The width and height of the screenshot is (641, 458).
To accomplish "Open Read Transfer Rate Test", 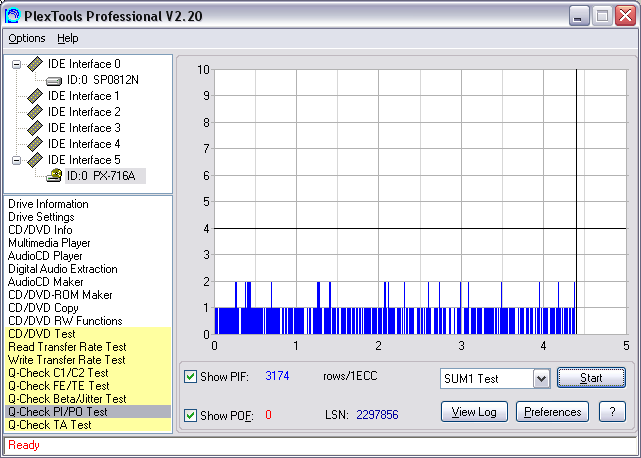I will (67, 347).
